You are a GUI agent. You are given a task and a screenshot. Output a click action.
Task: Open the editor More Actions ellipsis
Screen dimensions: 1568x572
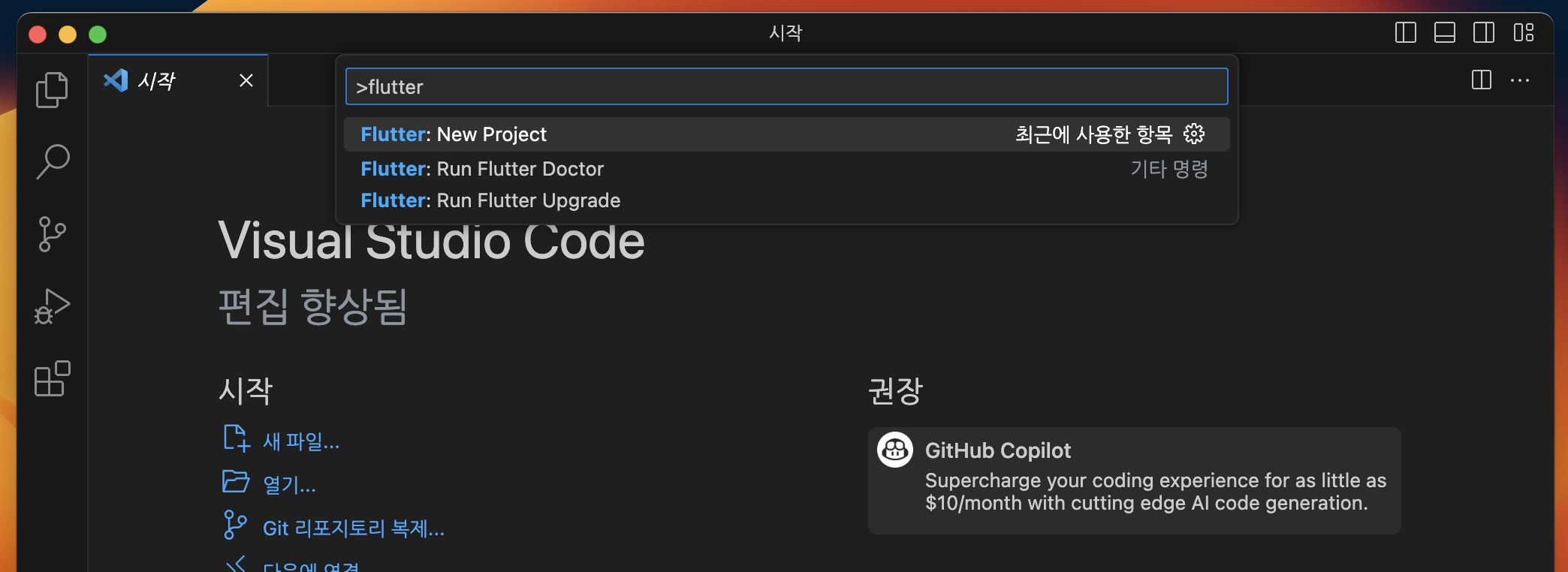click(1520, 80)
